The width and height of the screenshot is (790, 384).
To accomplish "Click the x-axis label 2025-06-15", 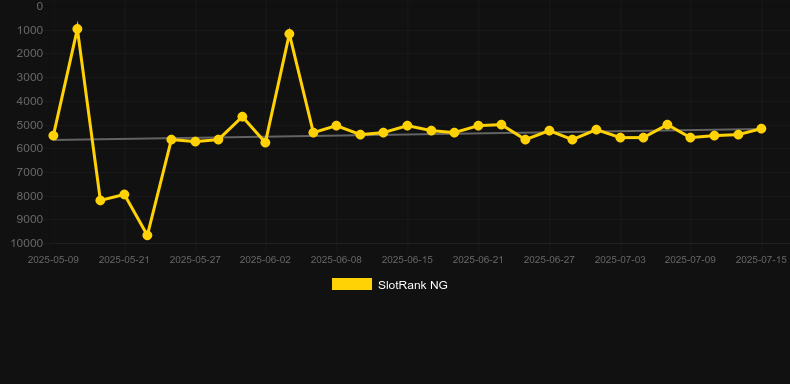I will tap(407, 260).
